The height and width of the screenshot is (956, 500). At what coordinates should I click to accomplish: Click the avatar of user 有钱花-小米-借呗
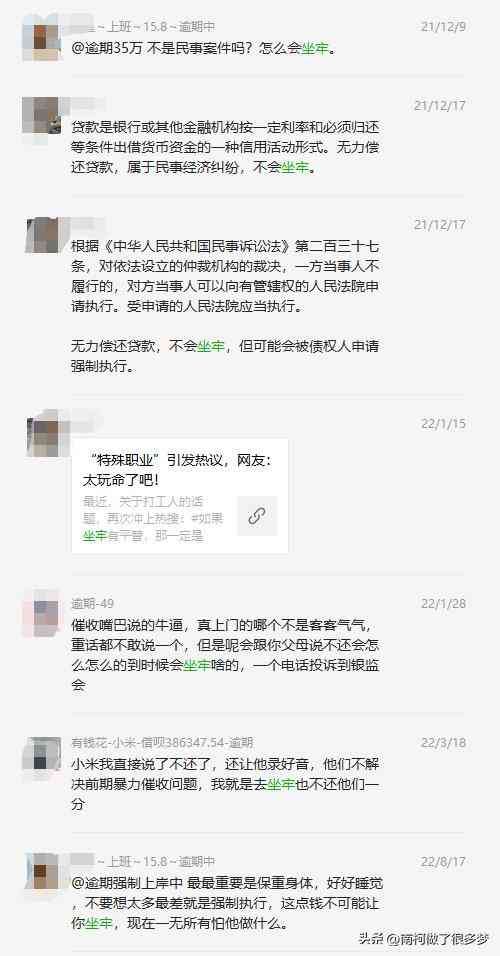[41, 754]
